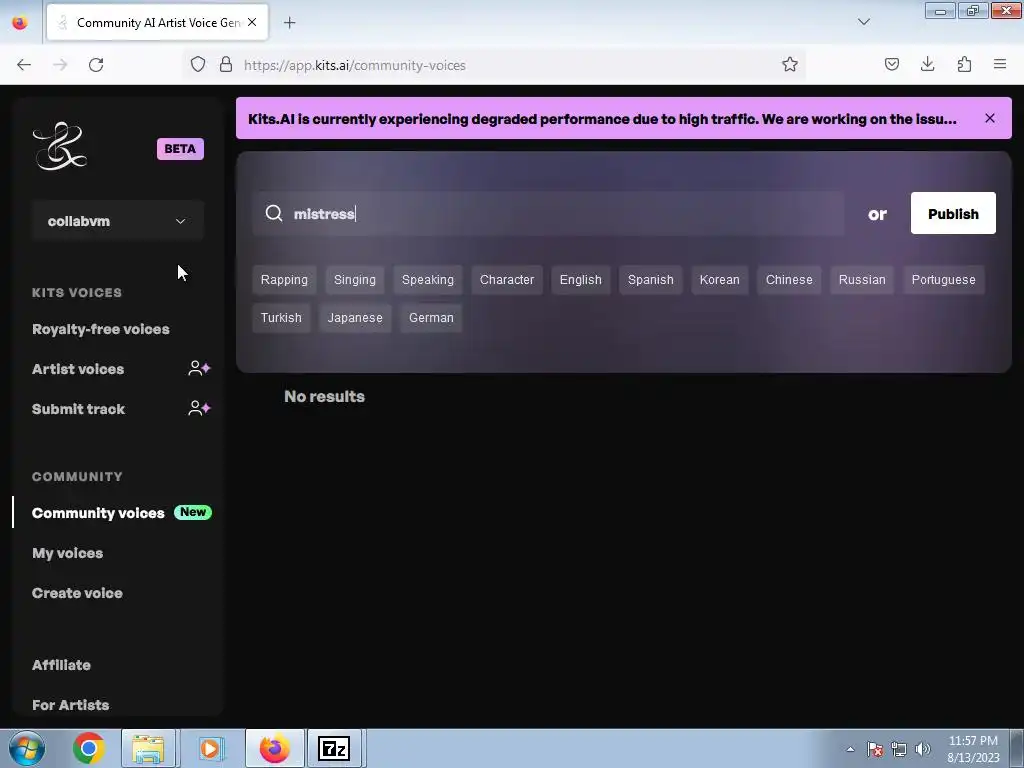Click the "No results" text
The width and height of the screenshot is (1024, 768).
[325, 396]
